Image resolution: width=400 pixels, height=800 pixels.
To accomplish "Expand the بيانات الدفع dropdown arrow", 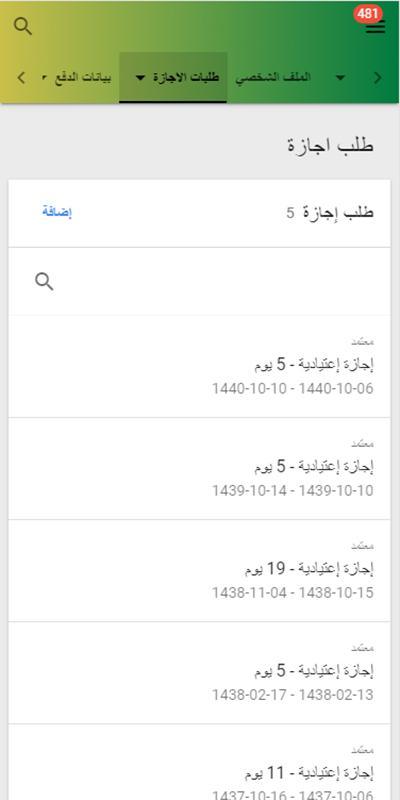I will 44,78.
